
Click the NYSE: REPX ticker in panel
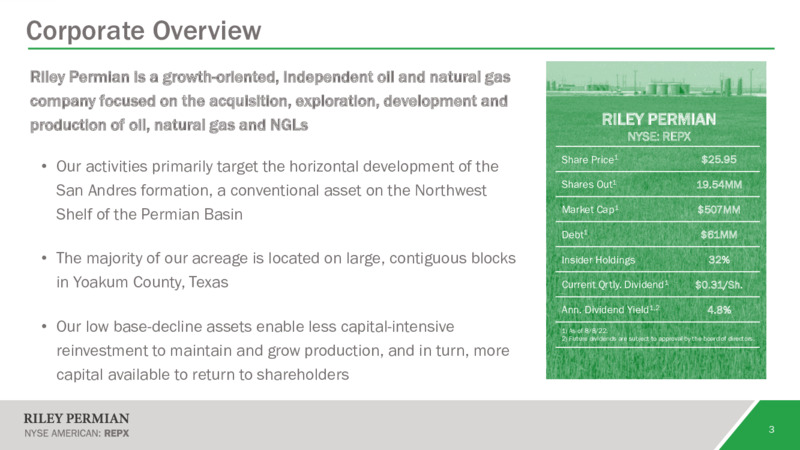pyautogui.click(x=659, y=137)
